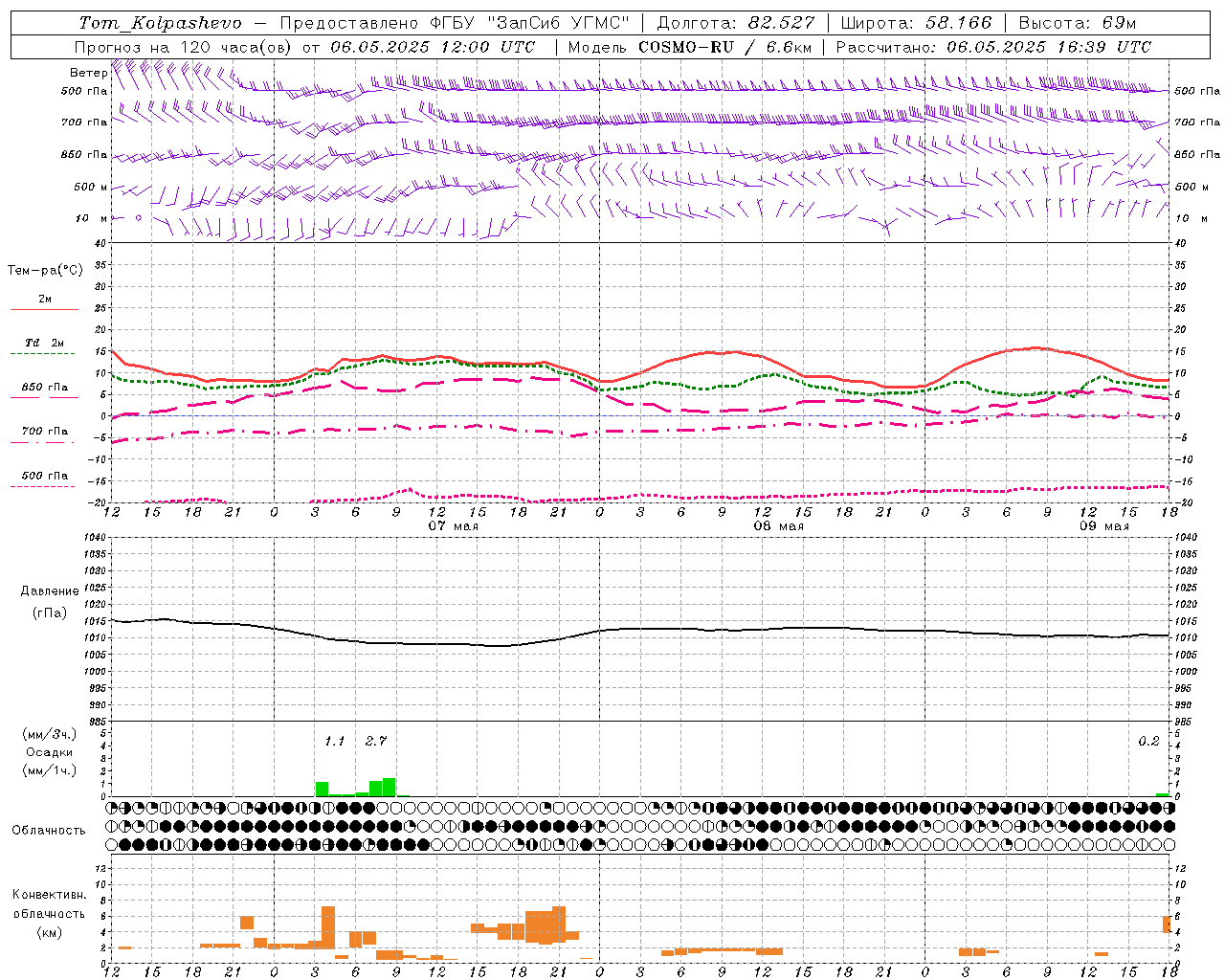Click the (гПа) pressure unit label
This screenshot has height=980, width=1225.
click(x=50, y=613)
